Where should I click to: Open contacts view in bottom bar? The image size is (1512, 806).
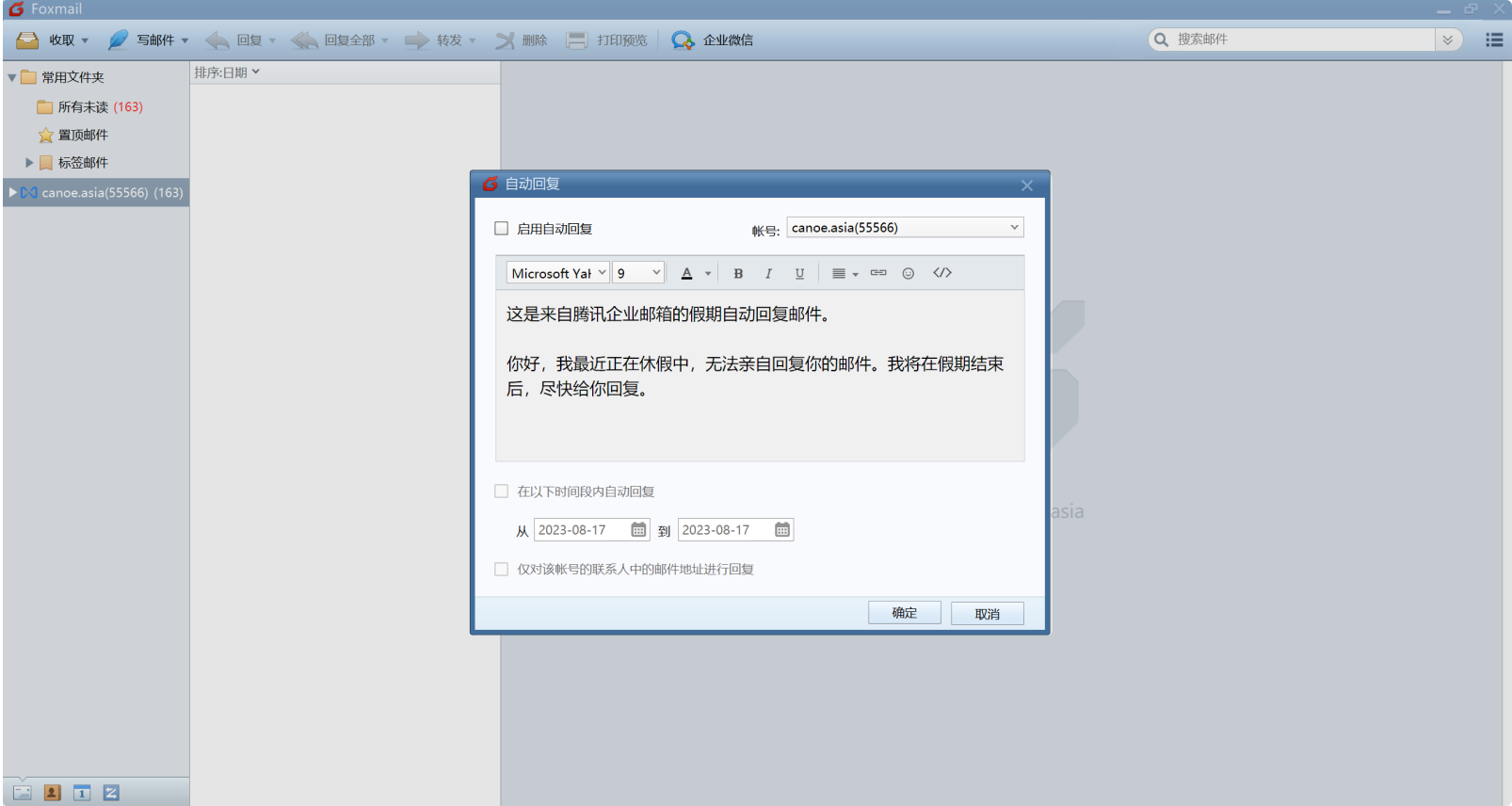click(53, 793)
